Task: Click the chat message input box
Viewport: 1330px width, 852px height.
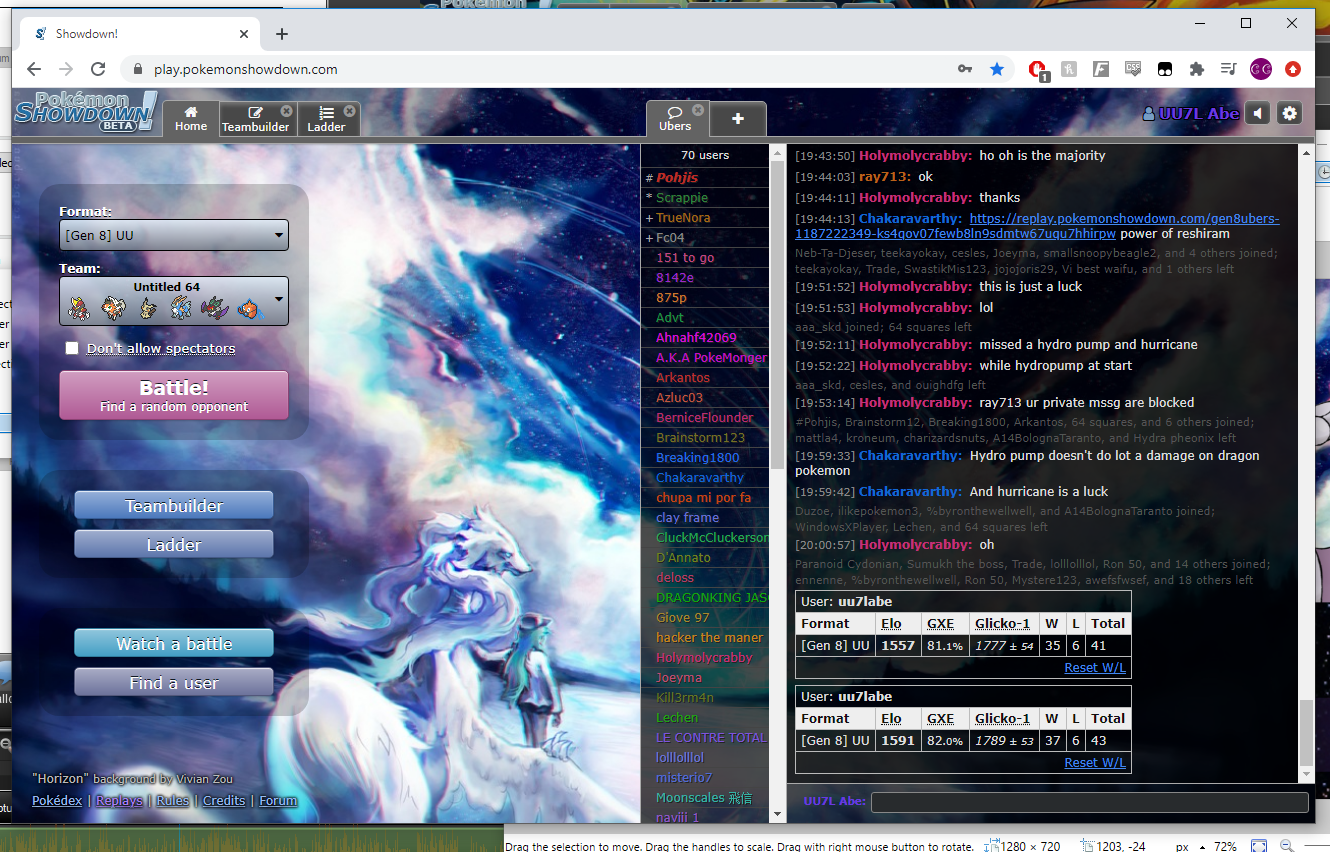Action: click(1089, 802)
